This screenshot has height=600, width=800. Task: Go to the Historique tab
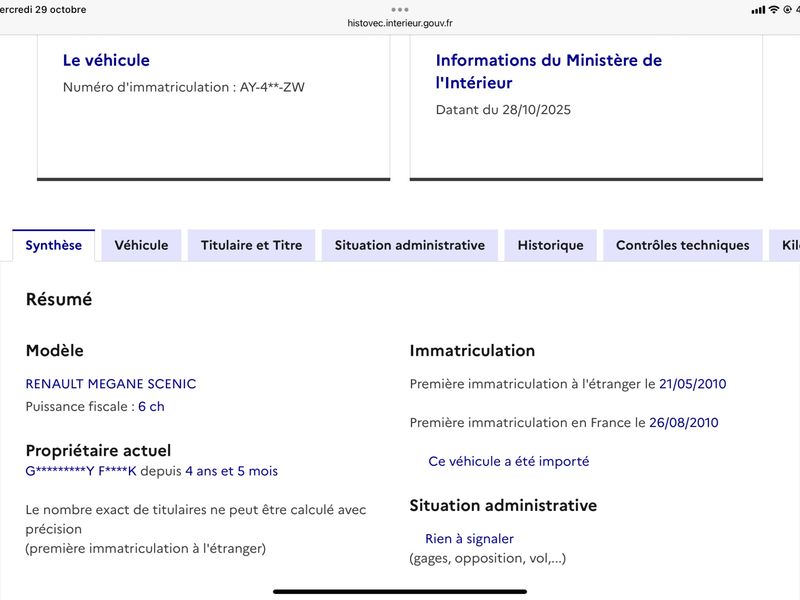[550, 245]
